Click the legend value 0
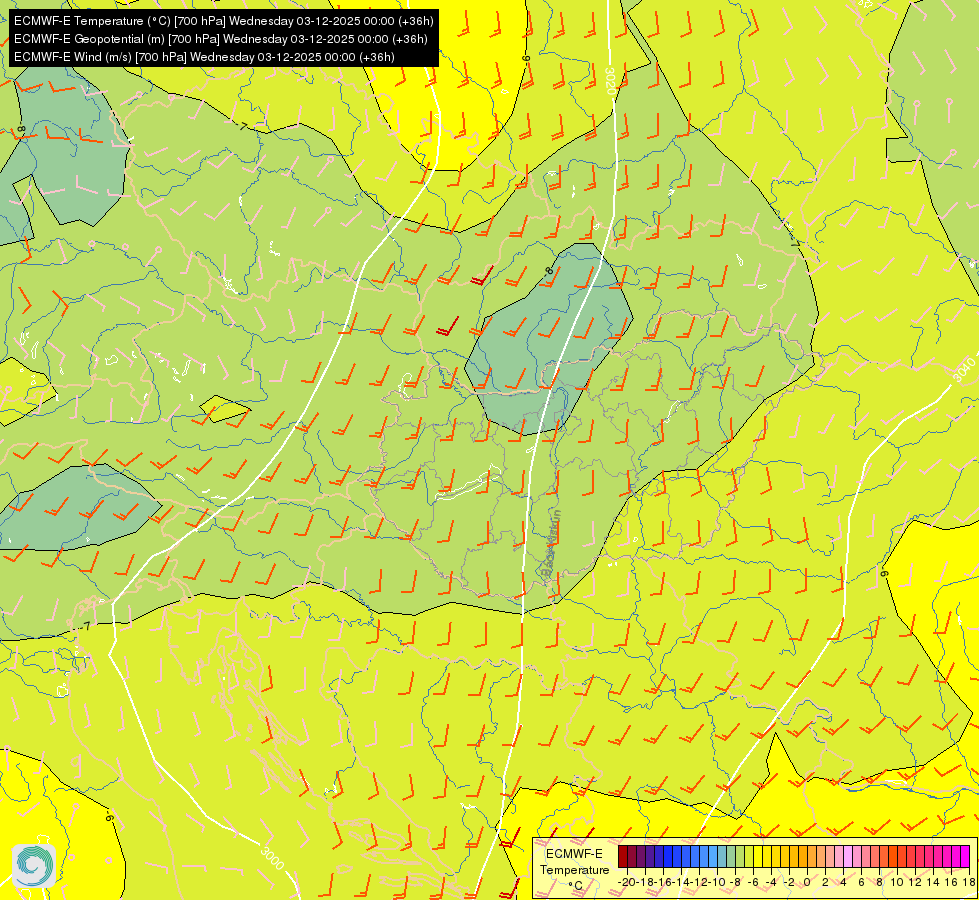The image size is (979, 900). tap(807, 882)
